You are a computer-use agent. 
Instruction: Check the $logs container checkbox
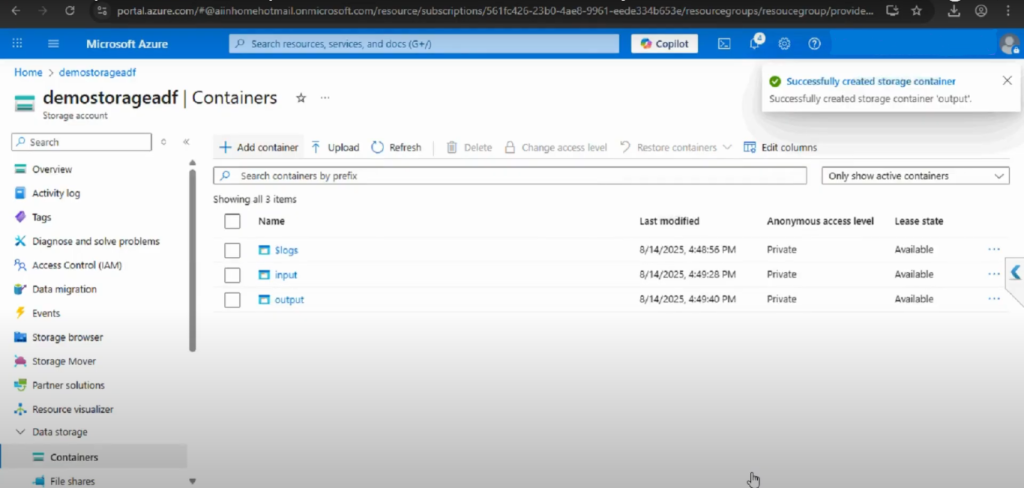click(232, 250)
